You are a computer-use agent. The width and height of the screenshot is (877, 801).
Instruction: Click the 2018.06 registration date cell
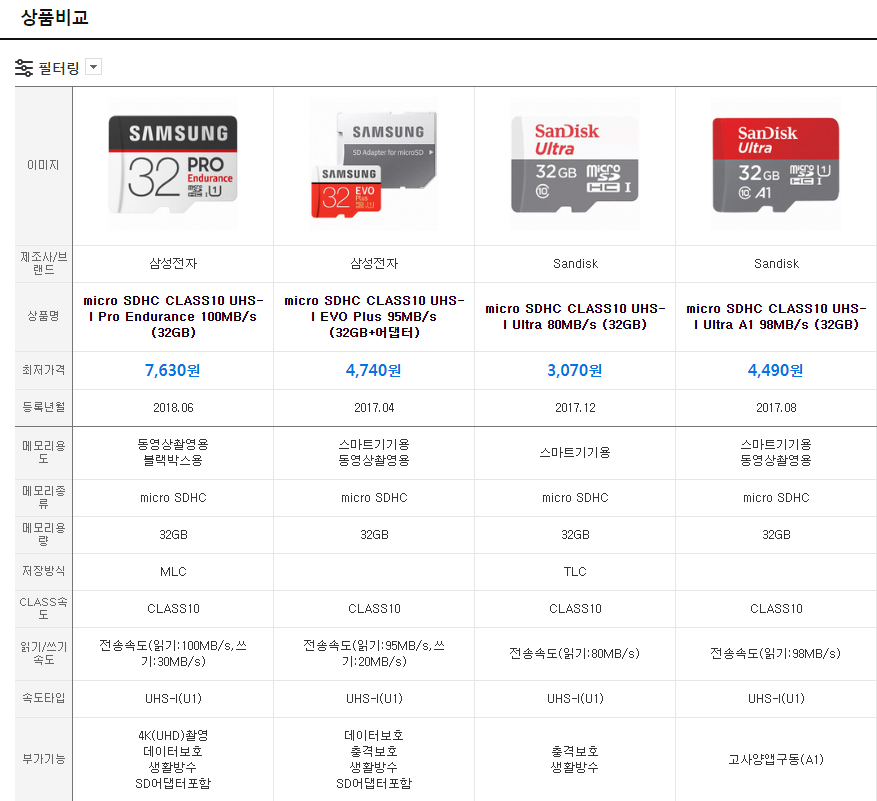[173, 408]
